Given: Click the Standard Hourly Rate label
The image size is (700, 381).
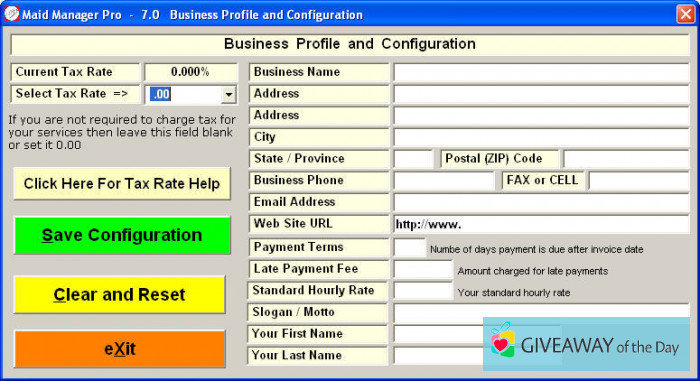Looking at the screenshot, I should pos(317,290).
